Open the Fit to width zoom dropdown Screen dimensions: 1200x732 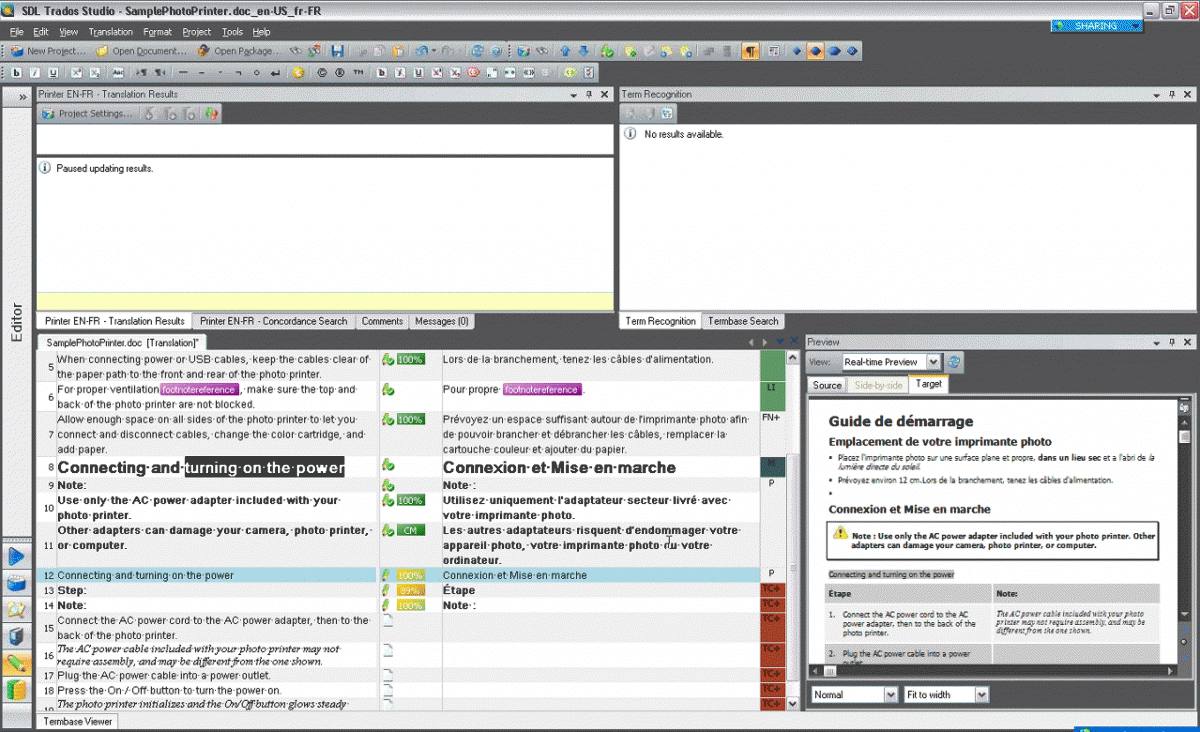[x=981, y=695]
